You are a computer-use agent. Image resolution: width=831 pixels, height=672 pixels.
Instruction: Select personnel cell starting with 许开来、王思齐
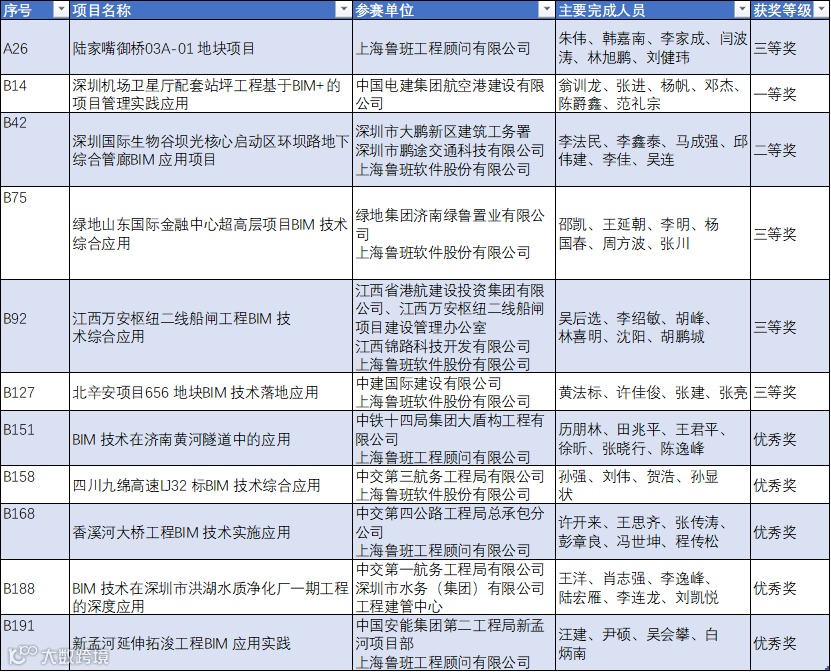653,531
